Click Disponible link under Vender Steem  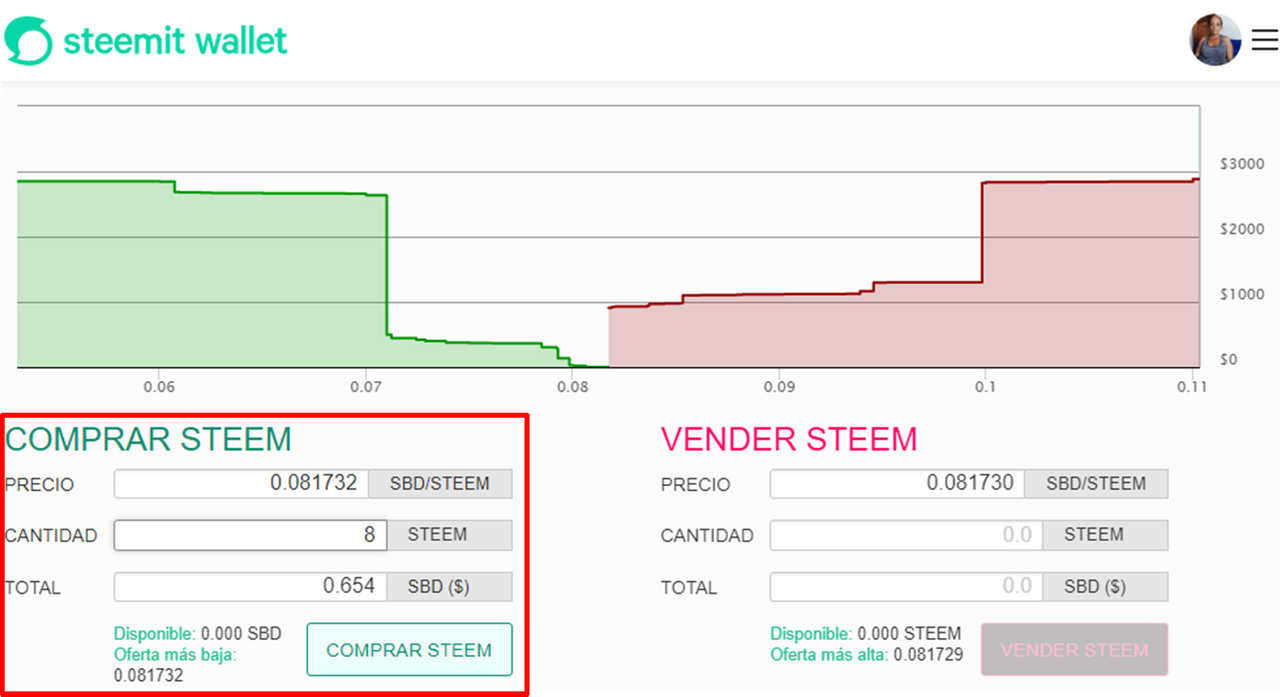[x=811, y=633]
